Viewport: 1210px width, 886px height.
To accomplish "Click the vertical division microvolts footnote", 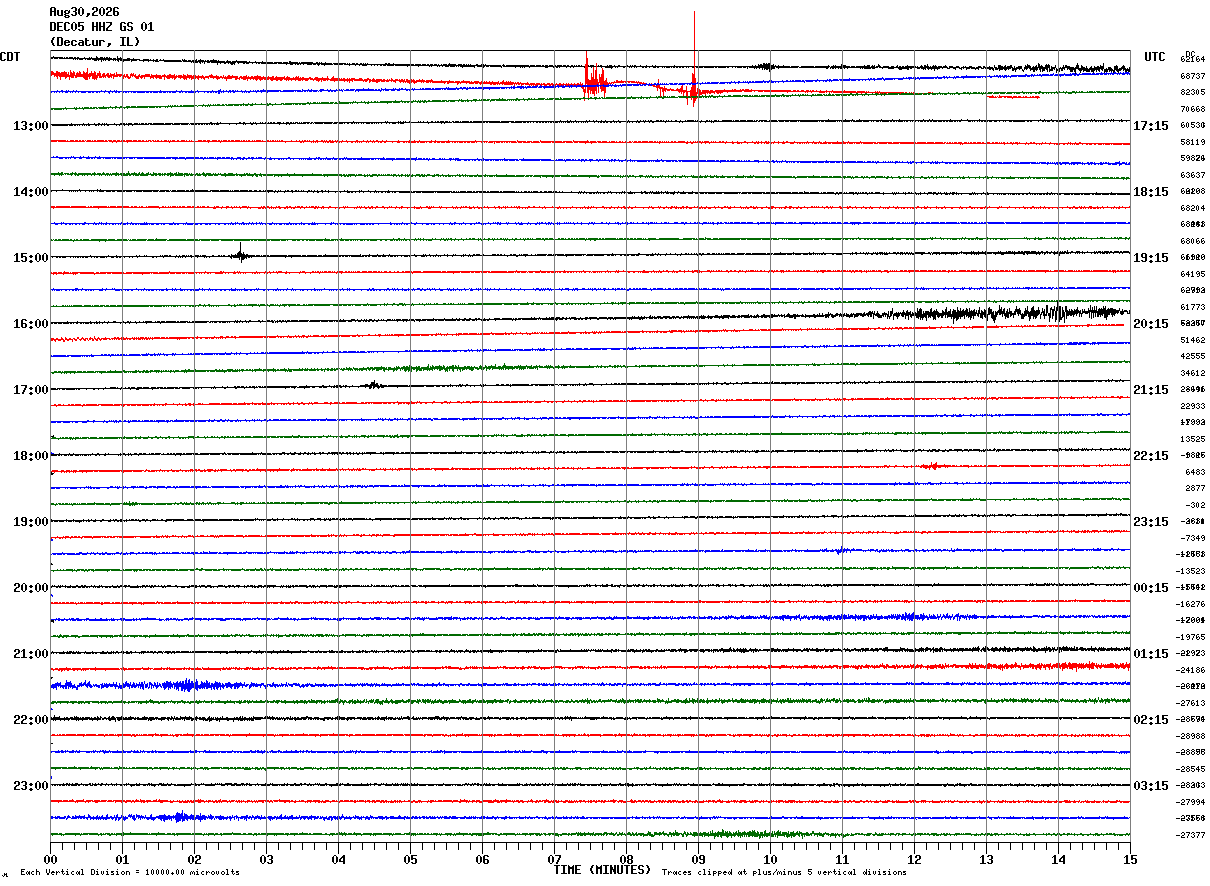I will coord(130,873).
